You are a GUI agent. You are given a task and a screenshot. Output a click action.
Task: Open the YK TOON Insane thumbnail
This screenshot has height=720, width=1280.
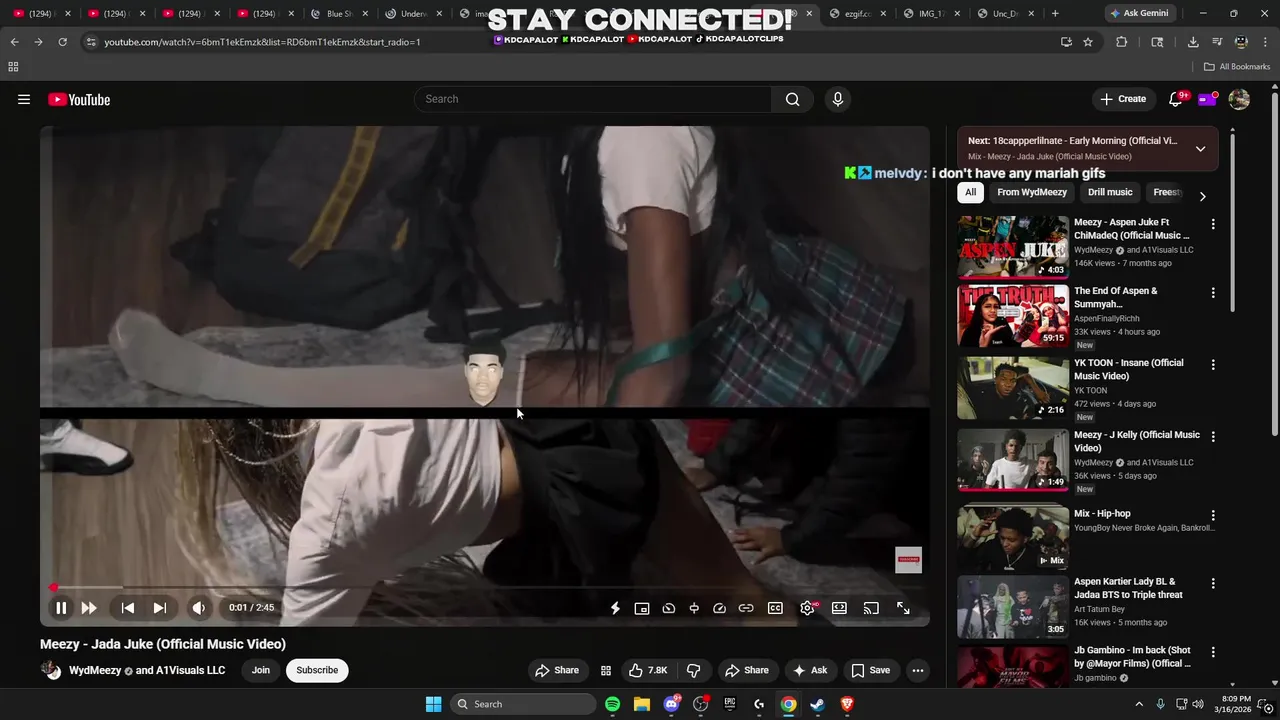1013,388
